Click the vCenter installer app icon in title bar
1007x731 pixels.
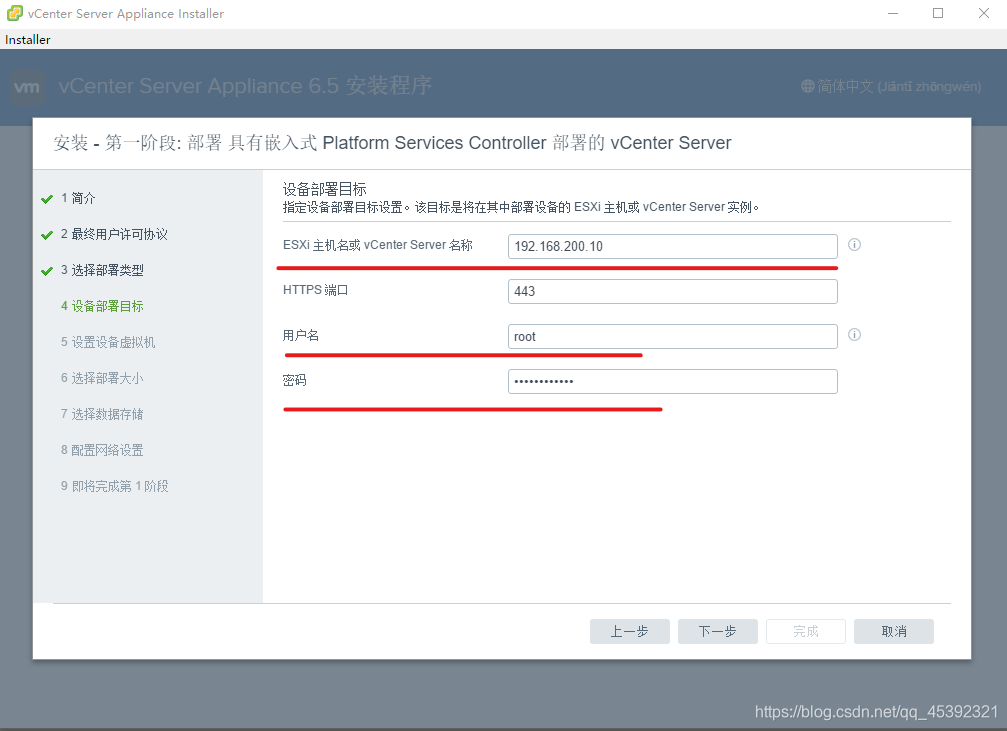click(x=14, y=13)
